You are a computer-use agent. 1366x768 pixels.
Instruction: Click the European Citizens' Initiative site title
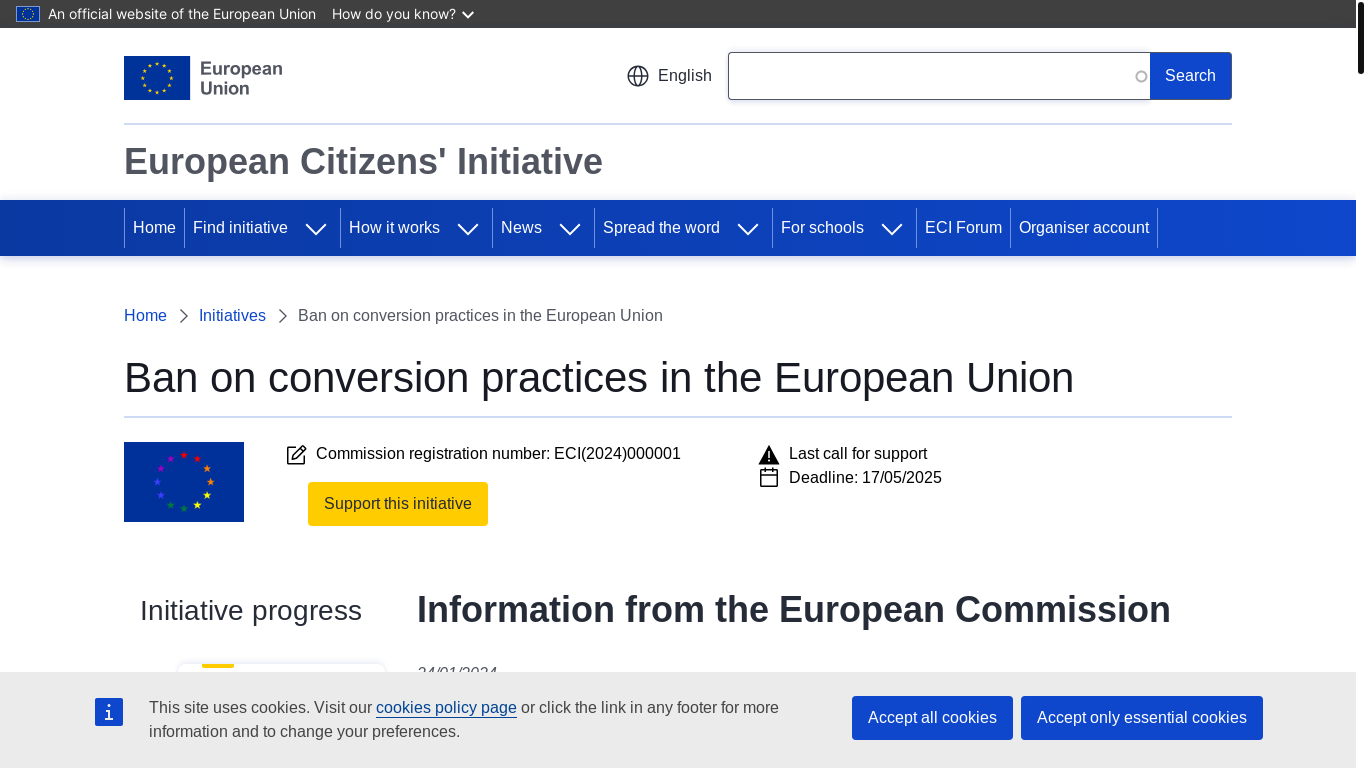[363, 162]
